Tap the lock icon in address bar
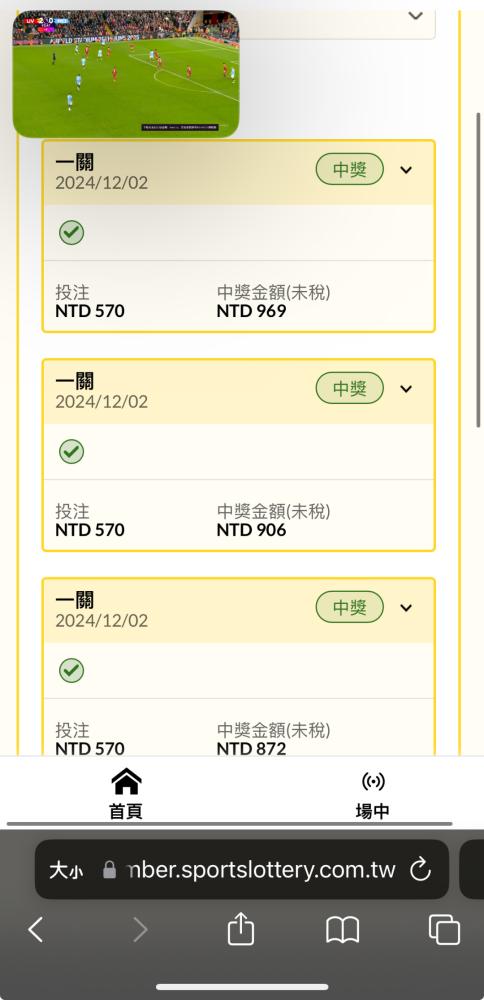Image resolution: width=484 pixels, height=1000 pixels. (x=110, y=870)
